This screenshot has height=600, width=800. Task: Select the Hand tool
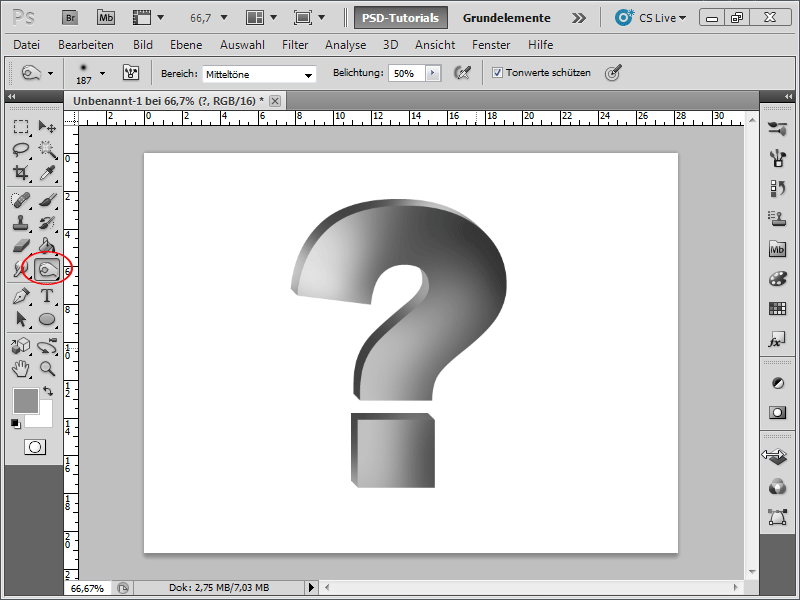pos(21,369)
